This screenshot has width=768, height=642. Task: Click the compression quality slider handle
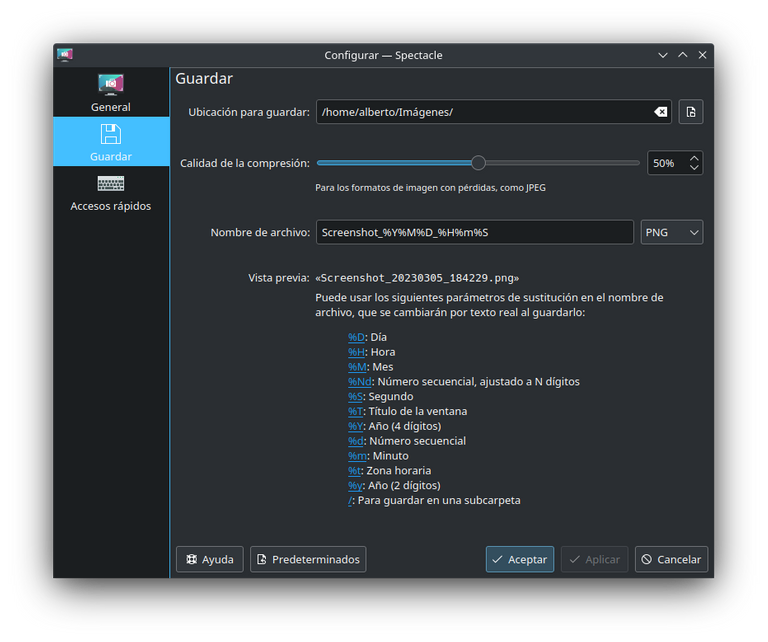click(x=478, y=163)
